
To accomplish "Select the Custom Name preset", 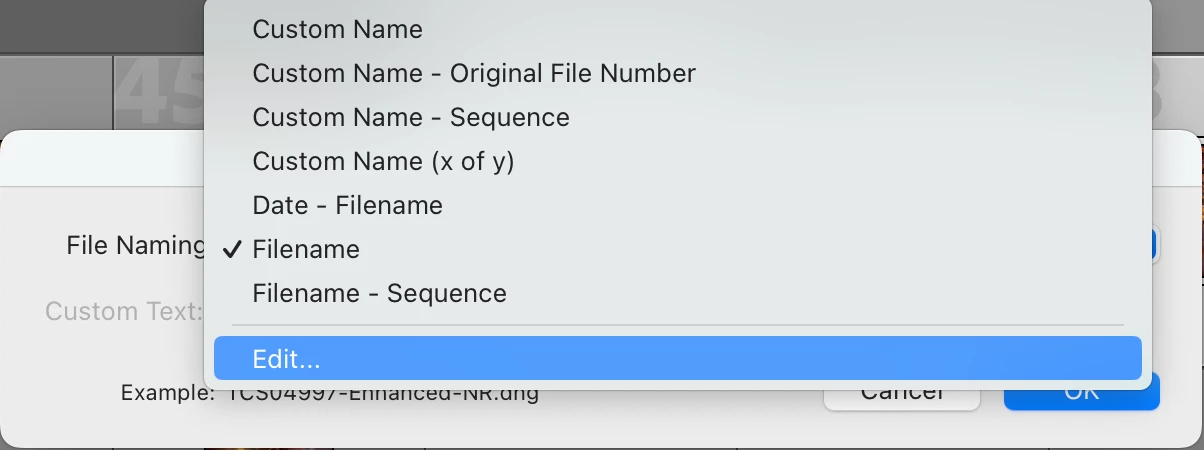I will pyautogui.click(x=337, y=30).
